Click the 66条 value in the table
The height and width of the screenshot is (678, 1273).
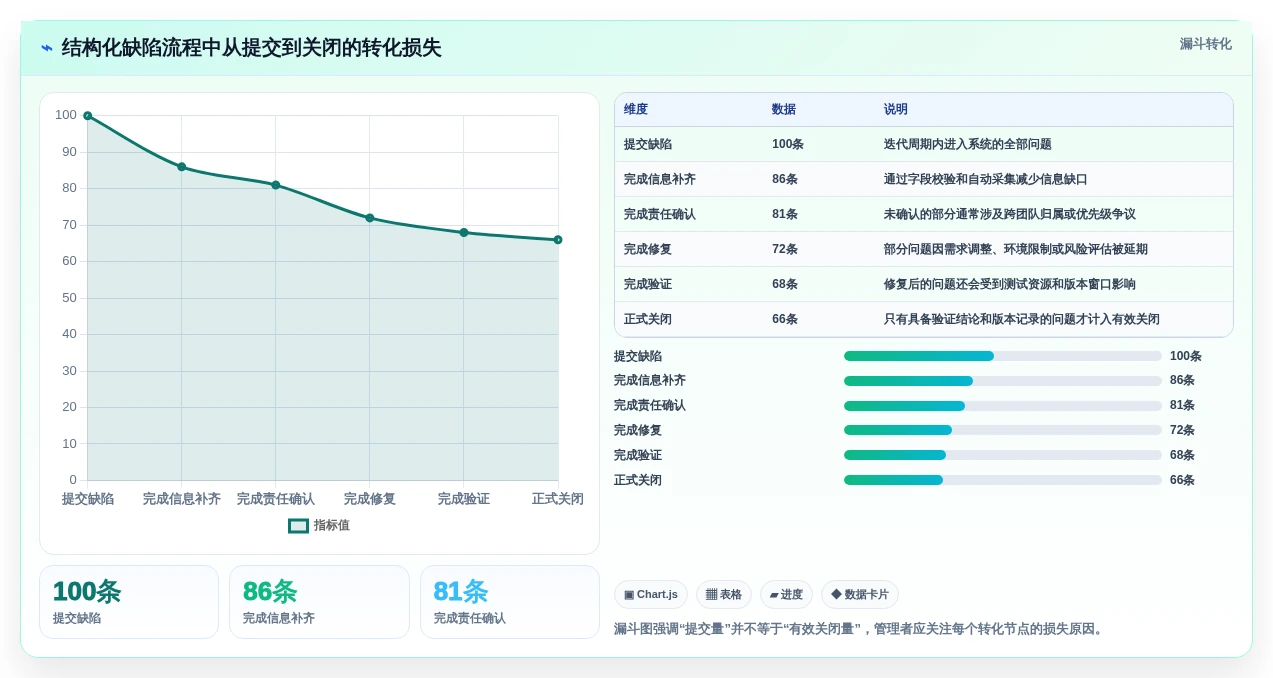[x=785, y=319]
